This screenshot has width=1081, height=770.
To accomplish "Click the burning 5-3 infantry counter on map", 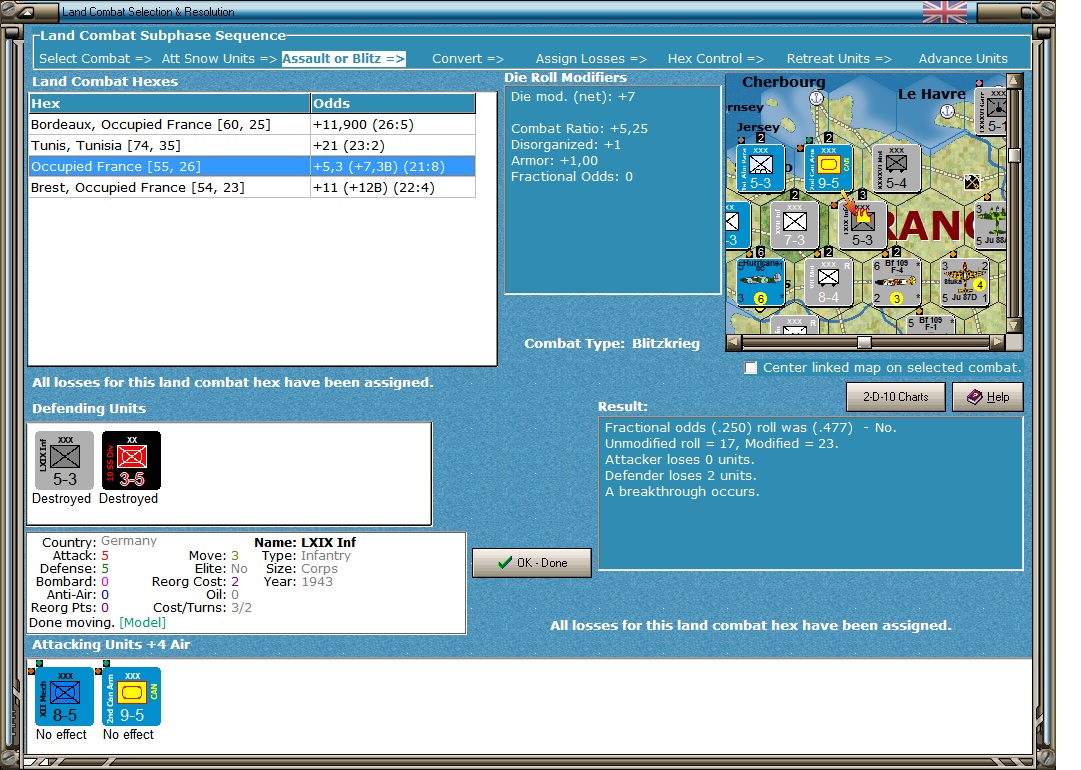I will [x=862, y=225].
